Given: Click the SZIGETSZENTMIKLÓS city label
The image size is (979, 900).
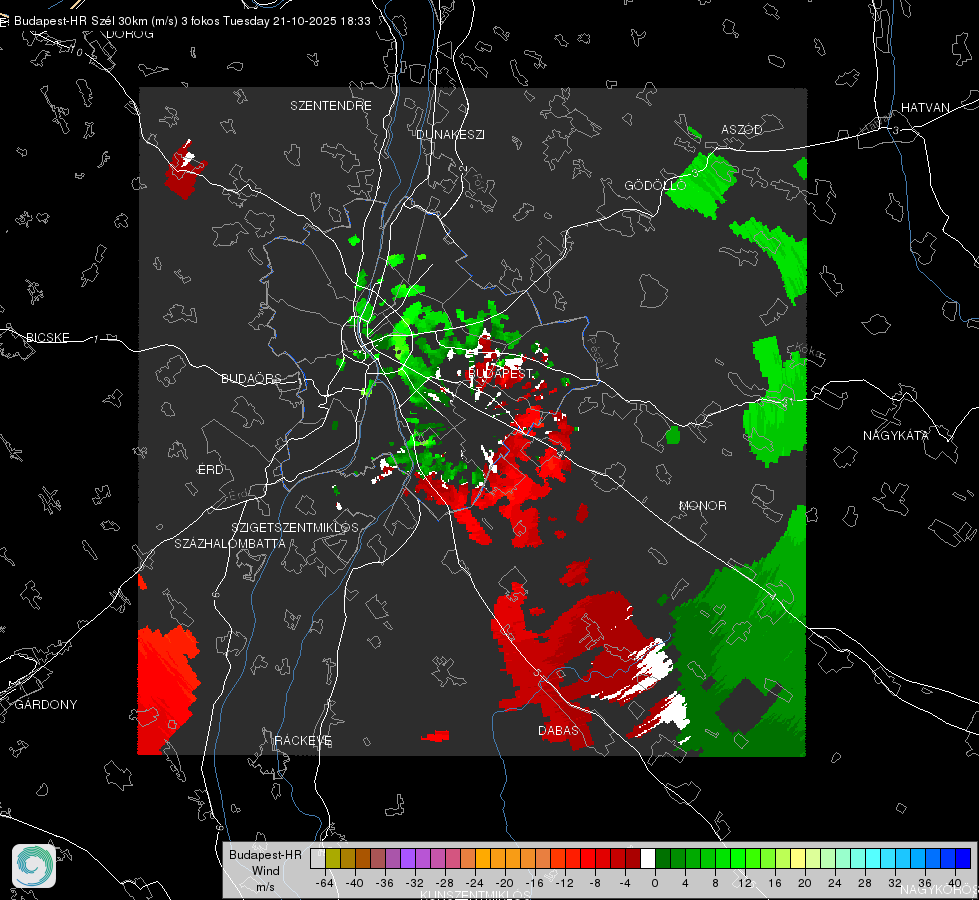Looking at the screenshot, I should 295,527.
